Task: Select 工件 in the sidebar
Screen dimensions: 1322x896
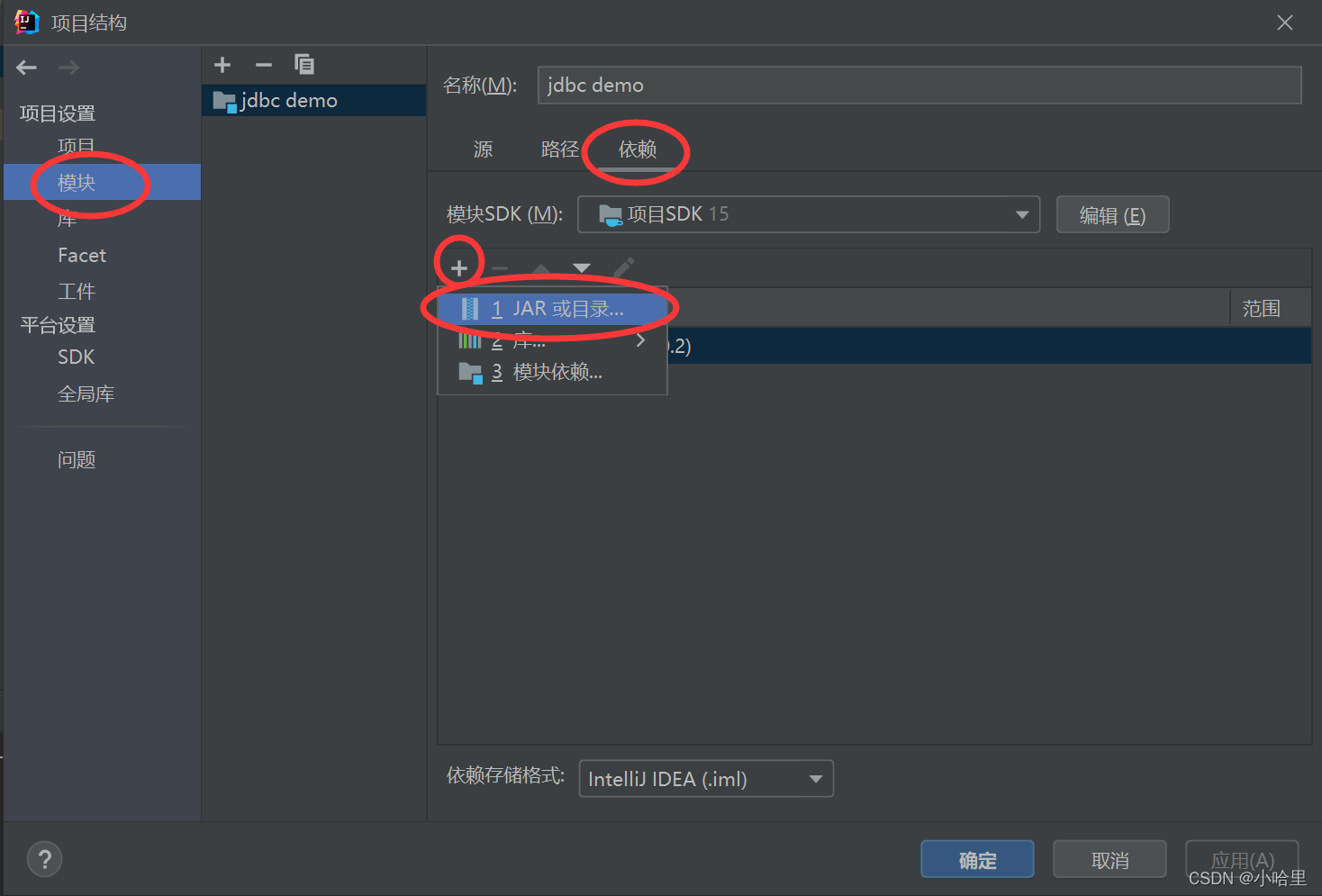Action: point(77,292)
